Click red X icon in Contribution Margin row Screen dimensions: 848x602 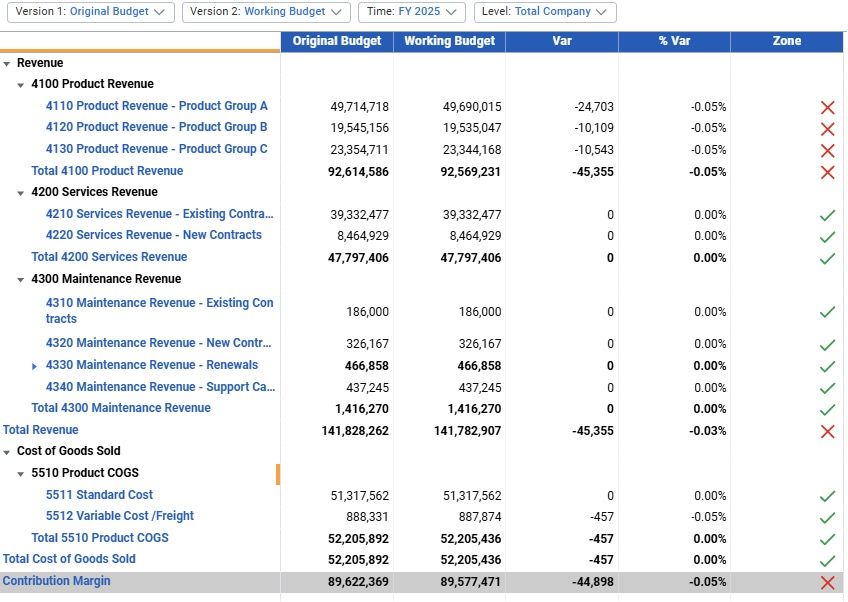[827, 582]
